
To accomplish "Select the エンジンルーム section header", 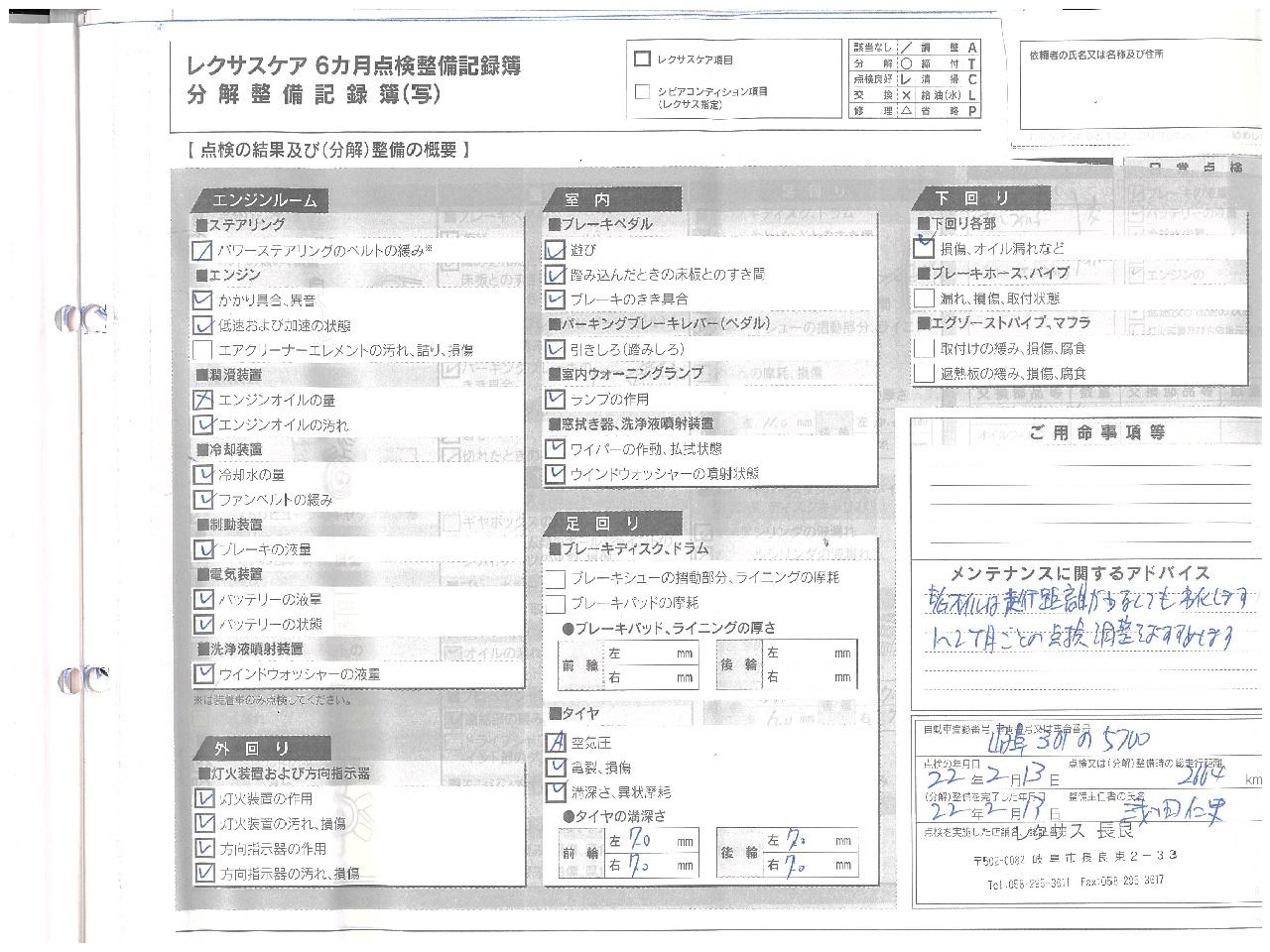I will 261,199.
